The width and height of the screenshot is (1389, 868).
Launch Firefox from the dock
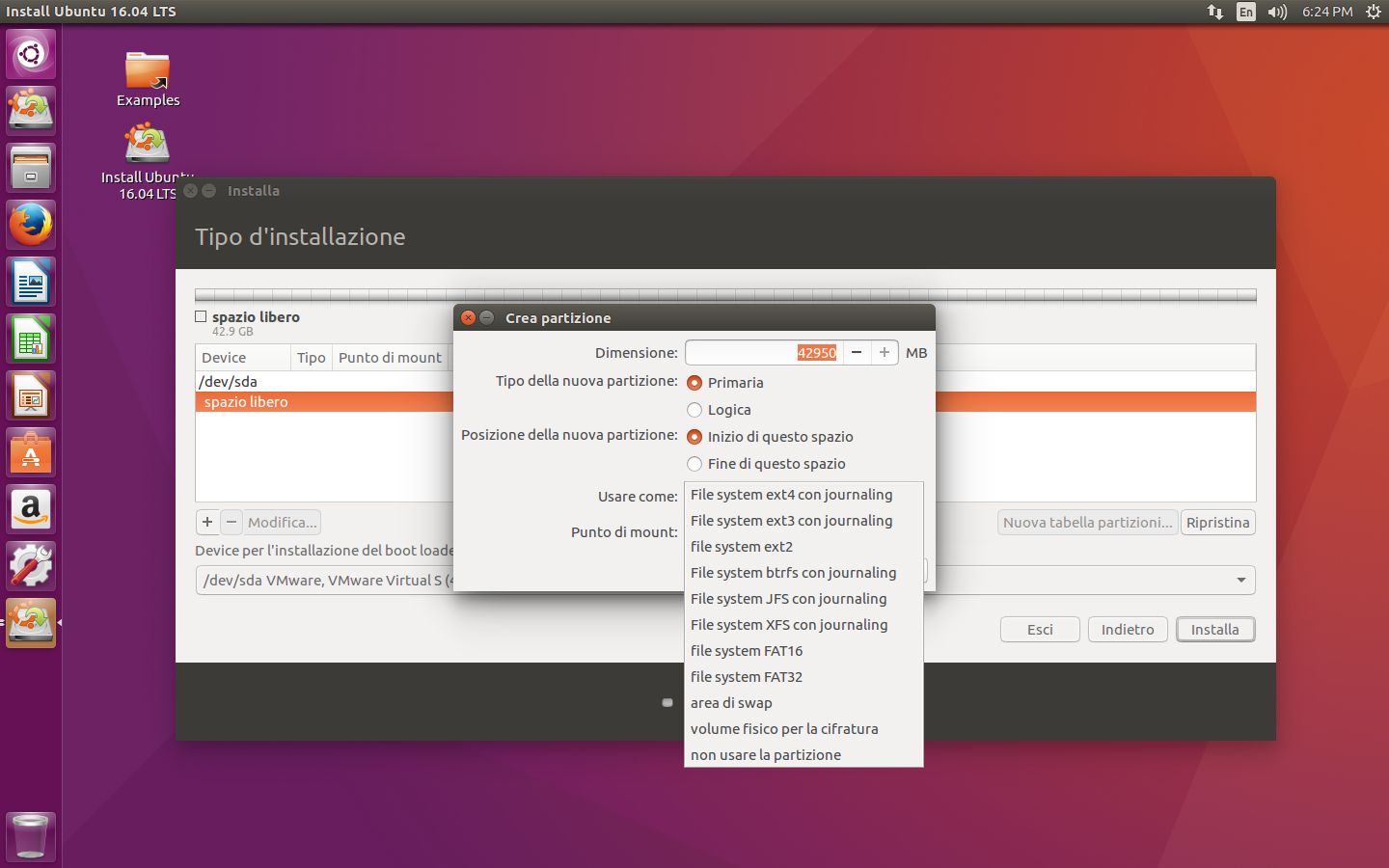point(30,224)
